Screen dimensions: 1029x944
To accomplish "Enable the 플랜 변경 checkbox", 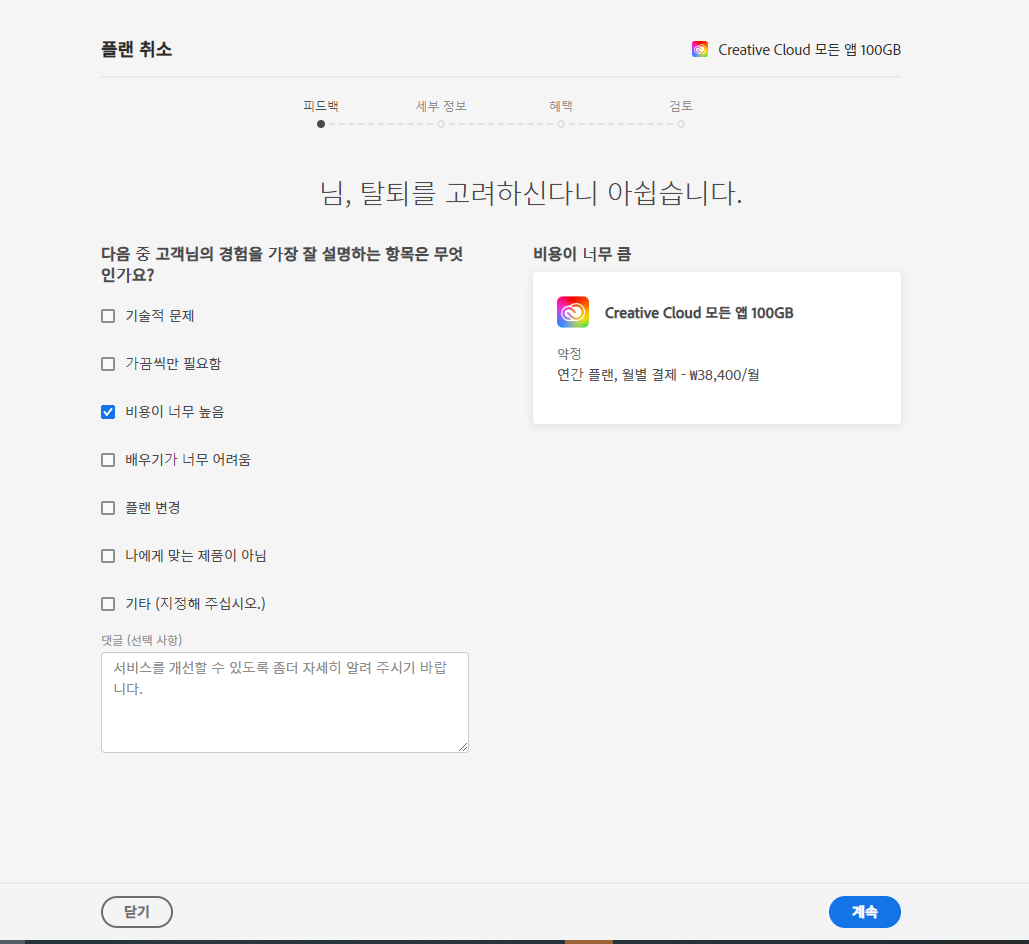I will [x=108, y=508].
